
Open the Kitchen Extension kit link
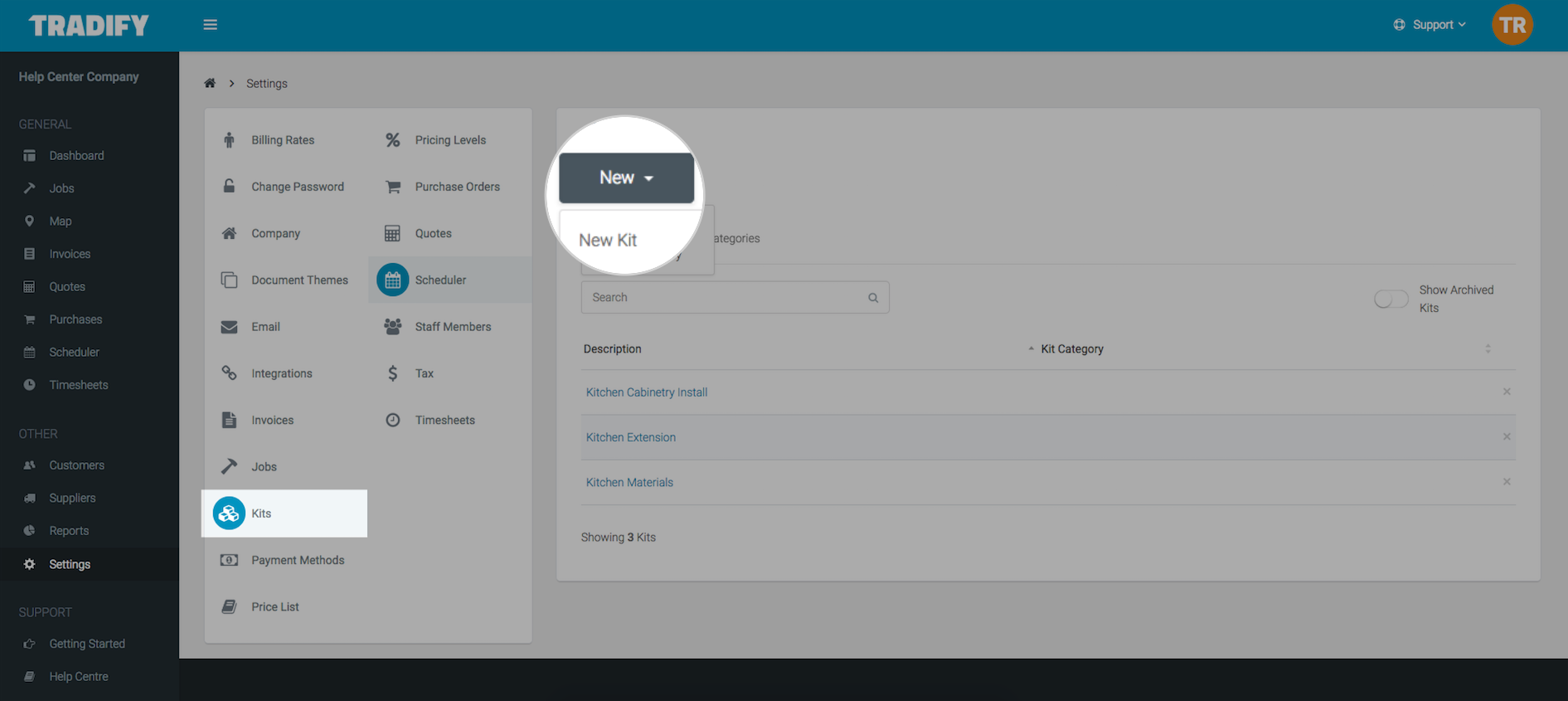pos(630,437)
